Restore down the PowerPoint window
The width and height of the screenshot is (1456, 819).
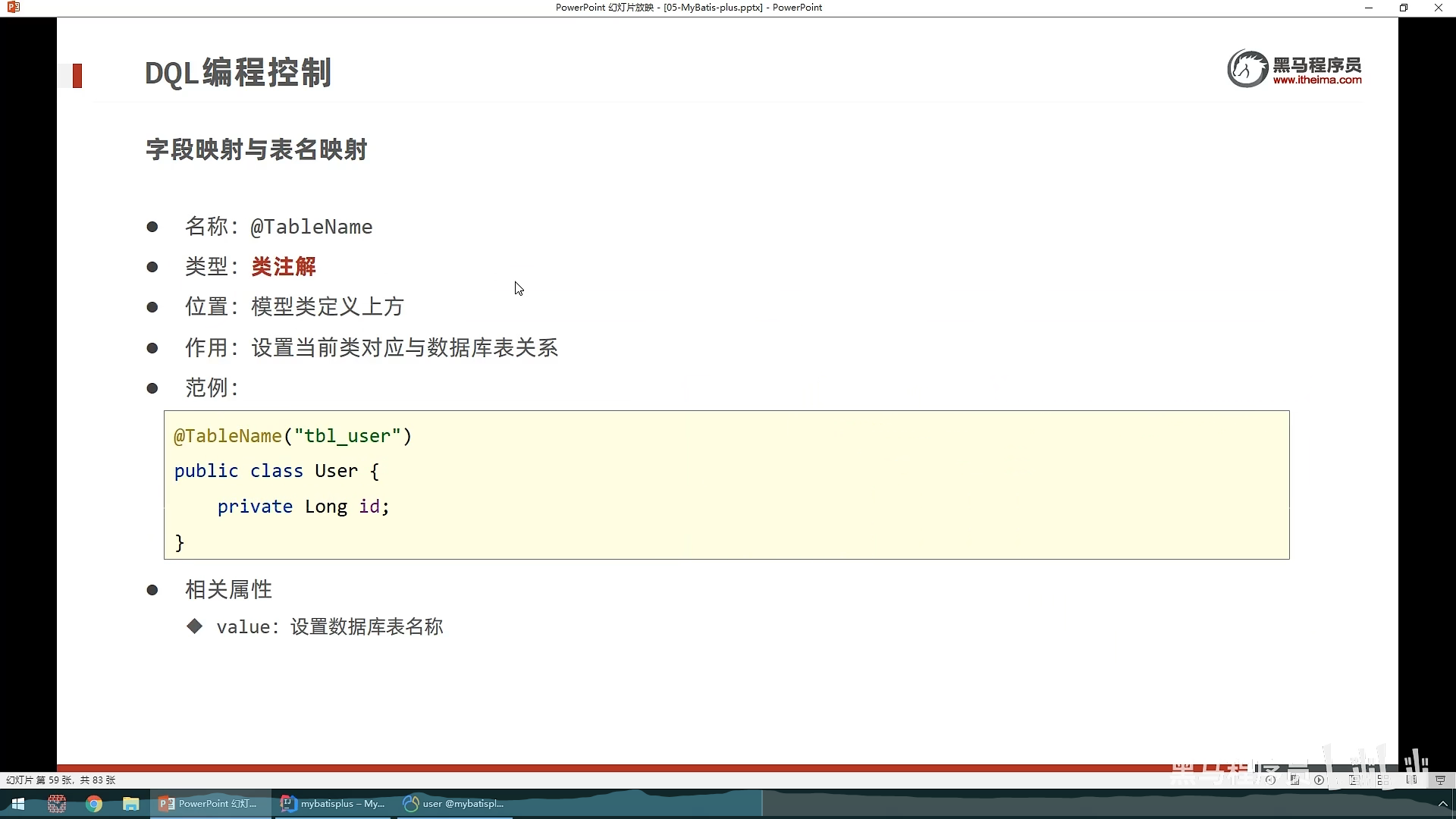pyautogui.click(x=1404, y=8)
